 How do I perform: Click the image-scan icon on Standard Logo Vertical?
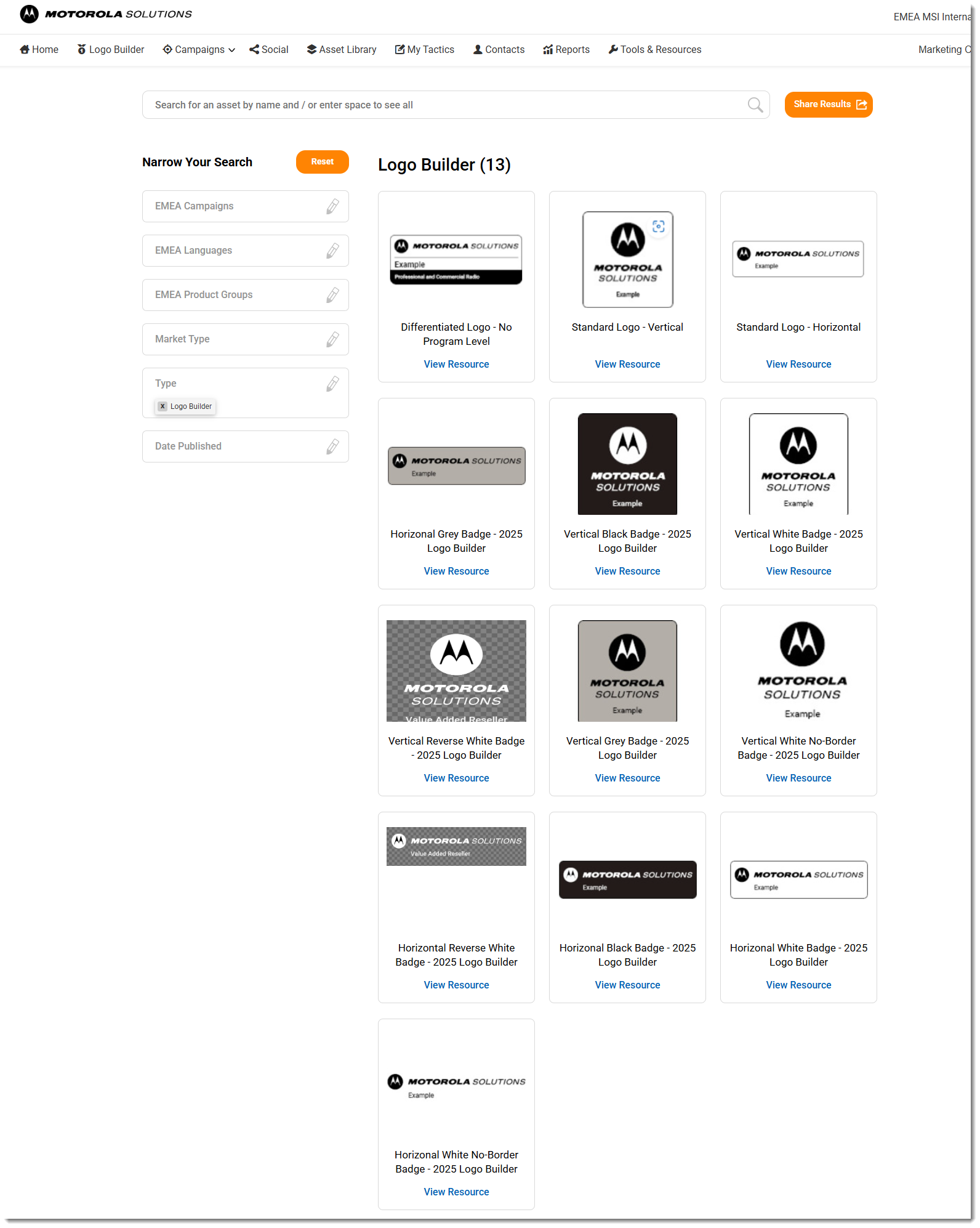coord(658,227)
